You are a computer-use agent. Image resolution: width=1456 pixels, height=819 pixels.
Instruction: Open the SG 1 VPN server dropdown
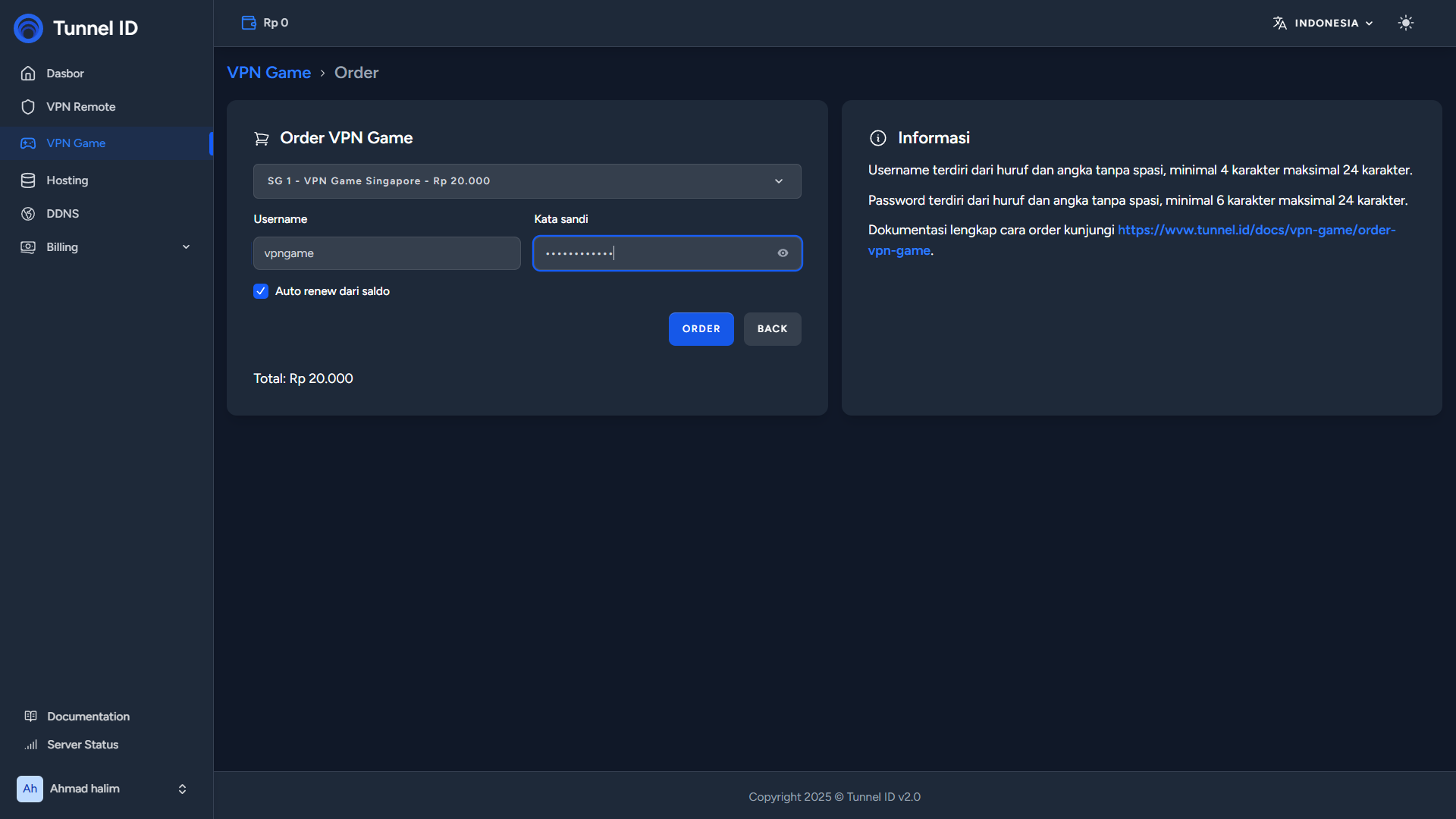click(527, 181)
